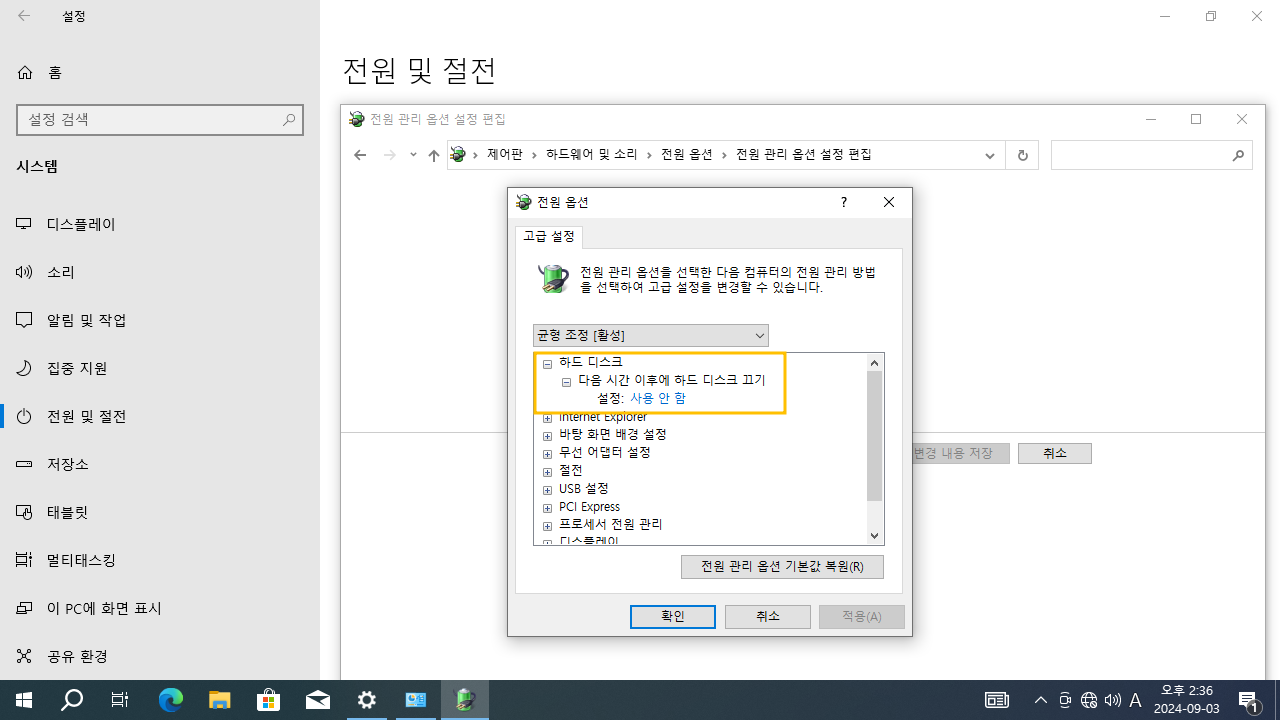Open the address bar history dropdown
The width and height of the screenshot is (1280, 720).
click(x=989, y=155)
